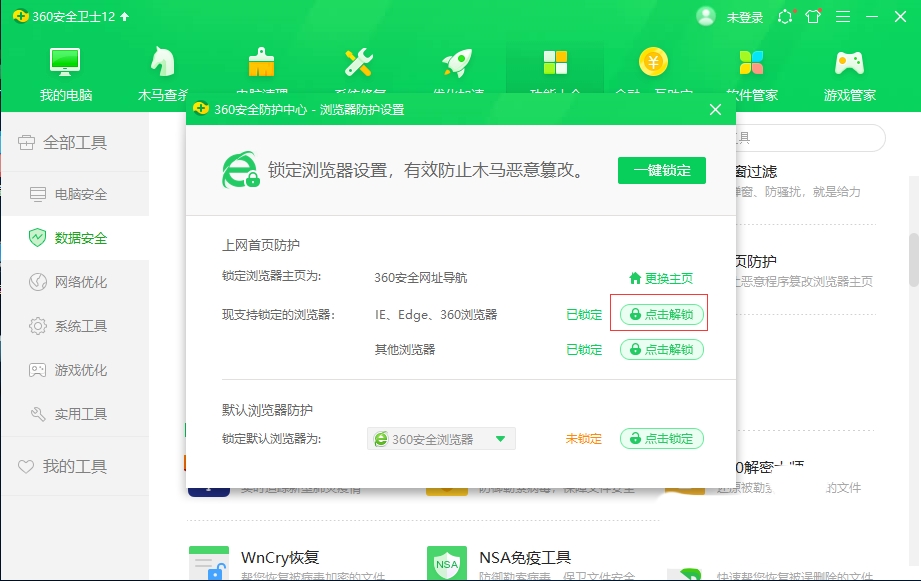Click the search field behind the dialog
The width and height of the screenshot is (921, 581).
pos(810,138)
